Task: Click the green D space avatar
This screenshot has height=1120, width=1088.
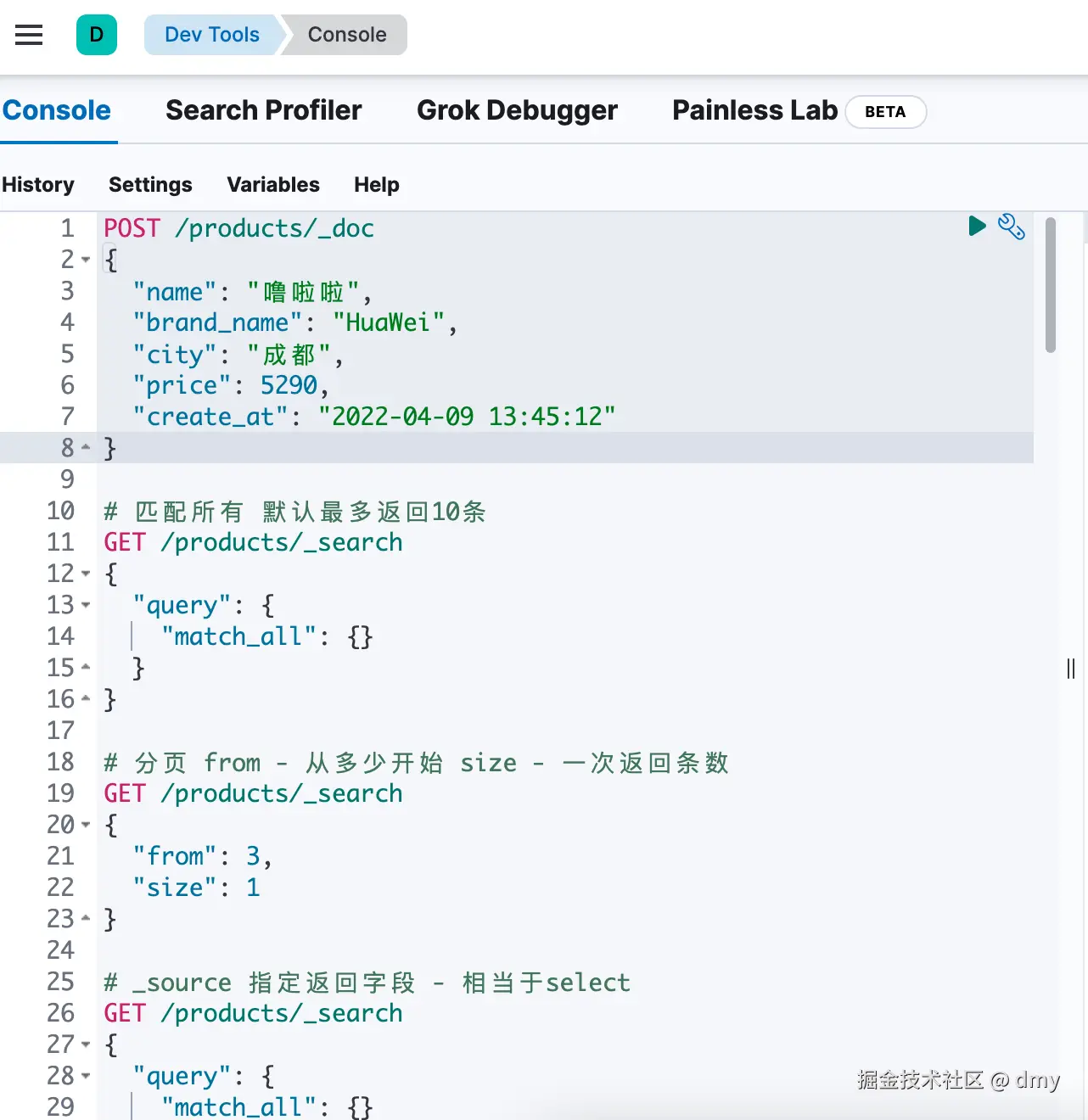Action: 97,35
